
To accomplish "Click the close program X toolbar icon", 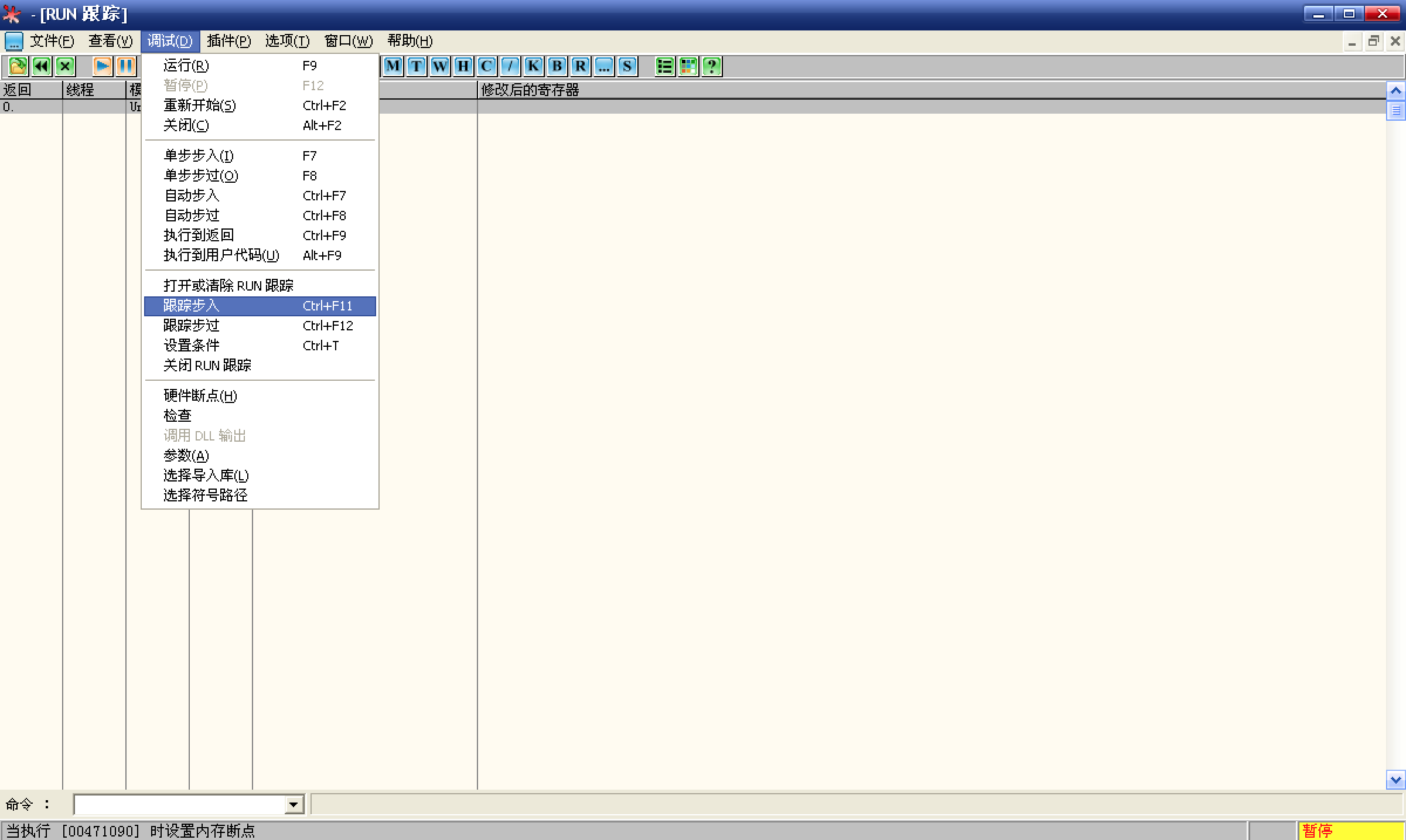I will (x=65, y=66).
